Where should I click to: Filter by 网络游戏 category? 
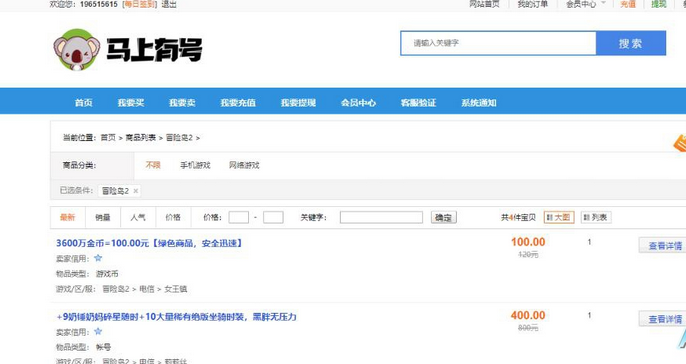[x=244, y=165]
